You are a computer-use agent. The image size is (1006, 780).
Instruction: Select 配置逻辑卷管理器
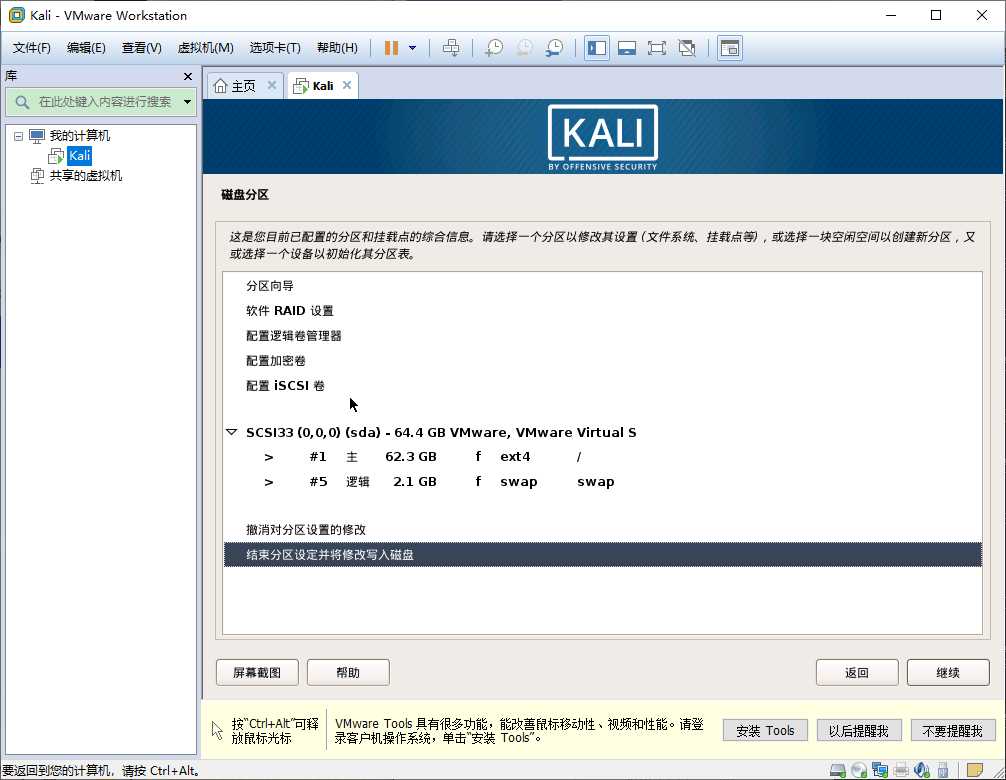tap(602, 336)
